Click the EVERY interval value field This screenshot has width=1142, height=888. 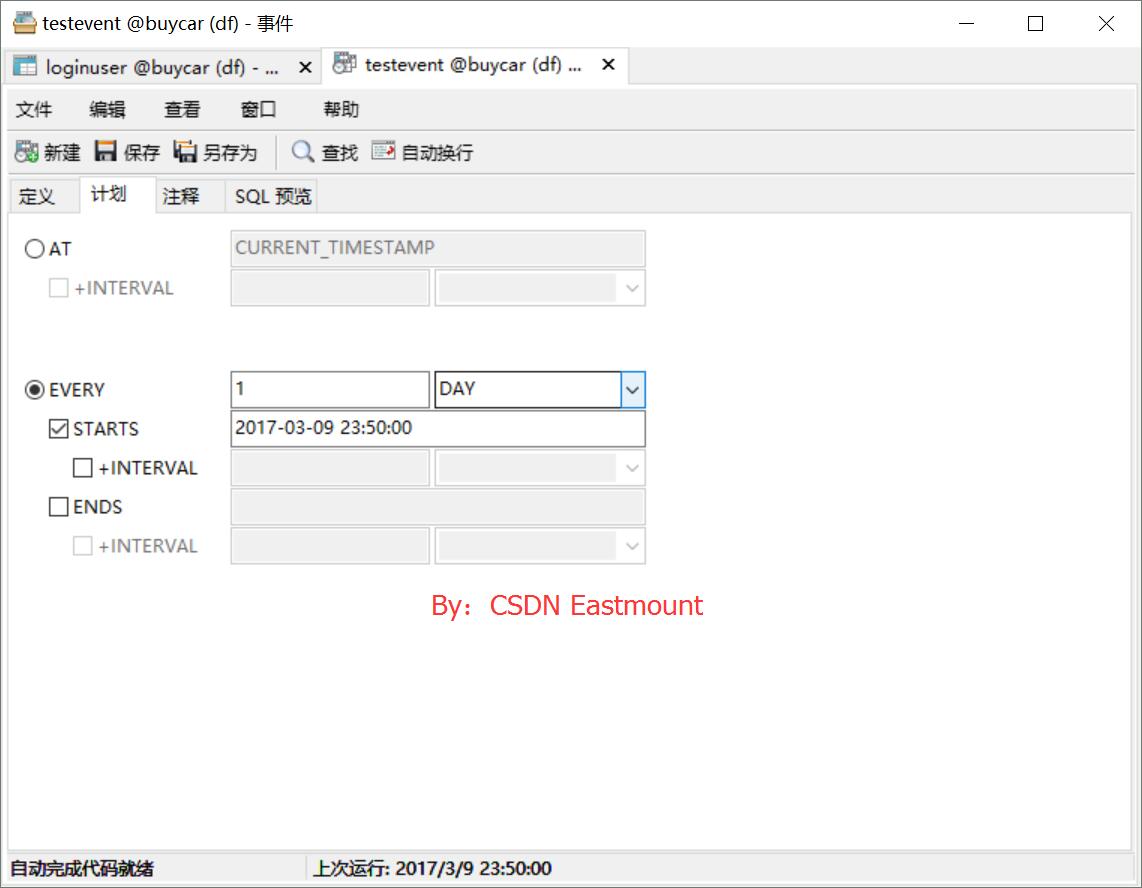pyautogui.click(x=330, y=389)
